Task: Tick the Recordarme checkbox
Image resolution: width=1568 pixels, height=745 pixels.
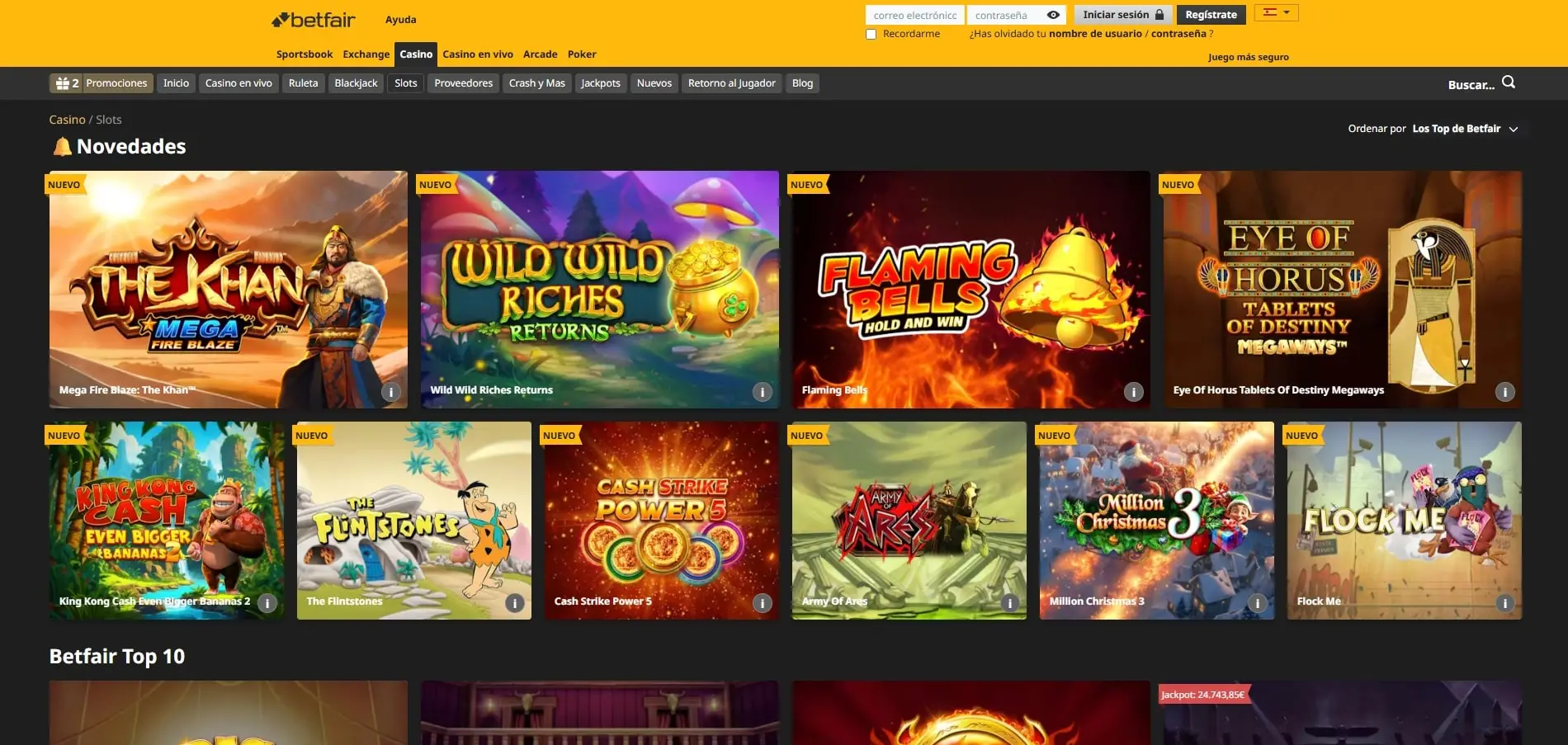Action: [x=871, y=35]
